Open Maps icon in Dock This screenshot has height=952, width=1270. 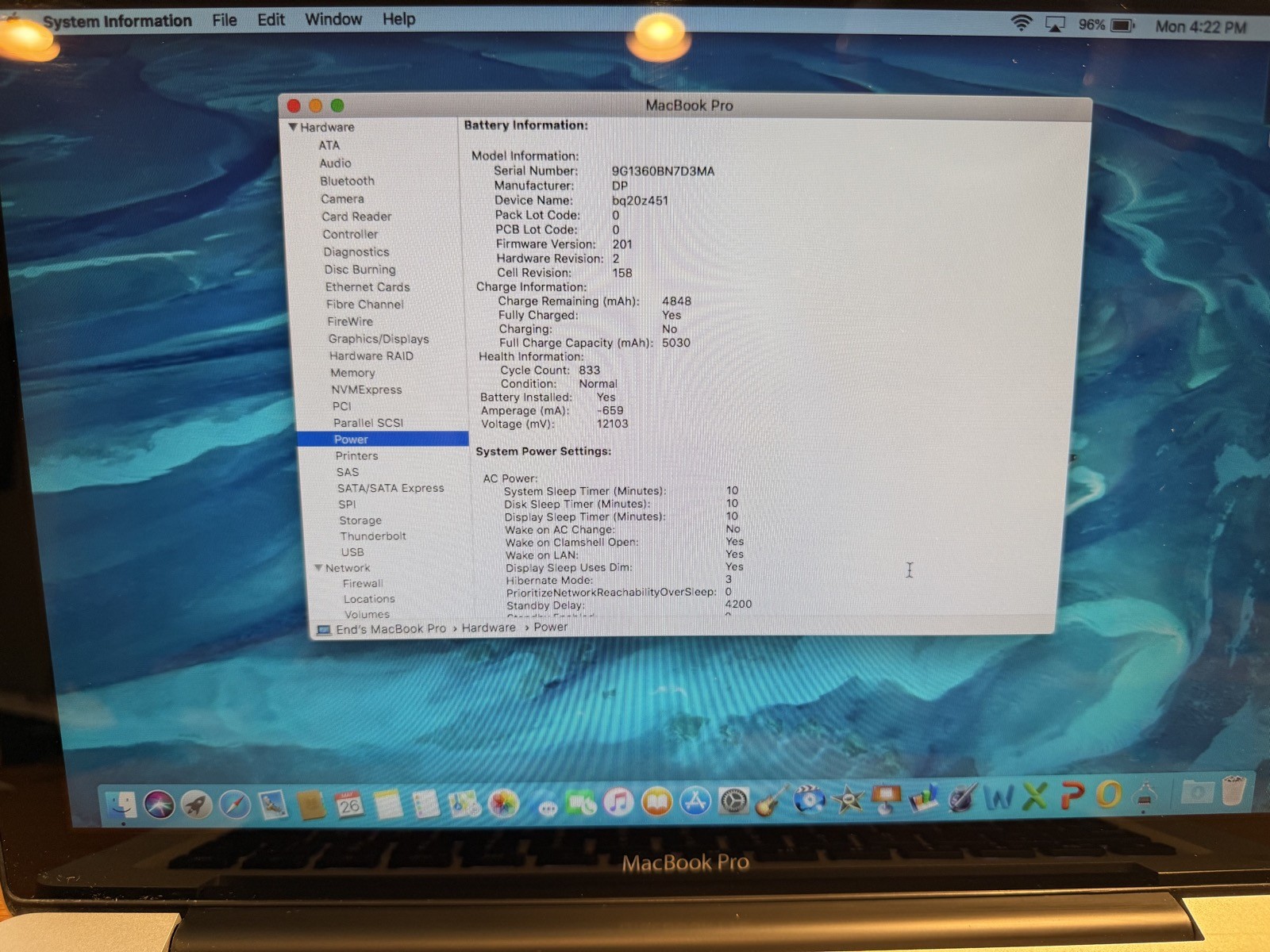(464, 804)
